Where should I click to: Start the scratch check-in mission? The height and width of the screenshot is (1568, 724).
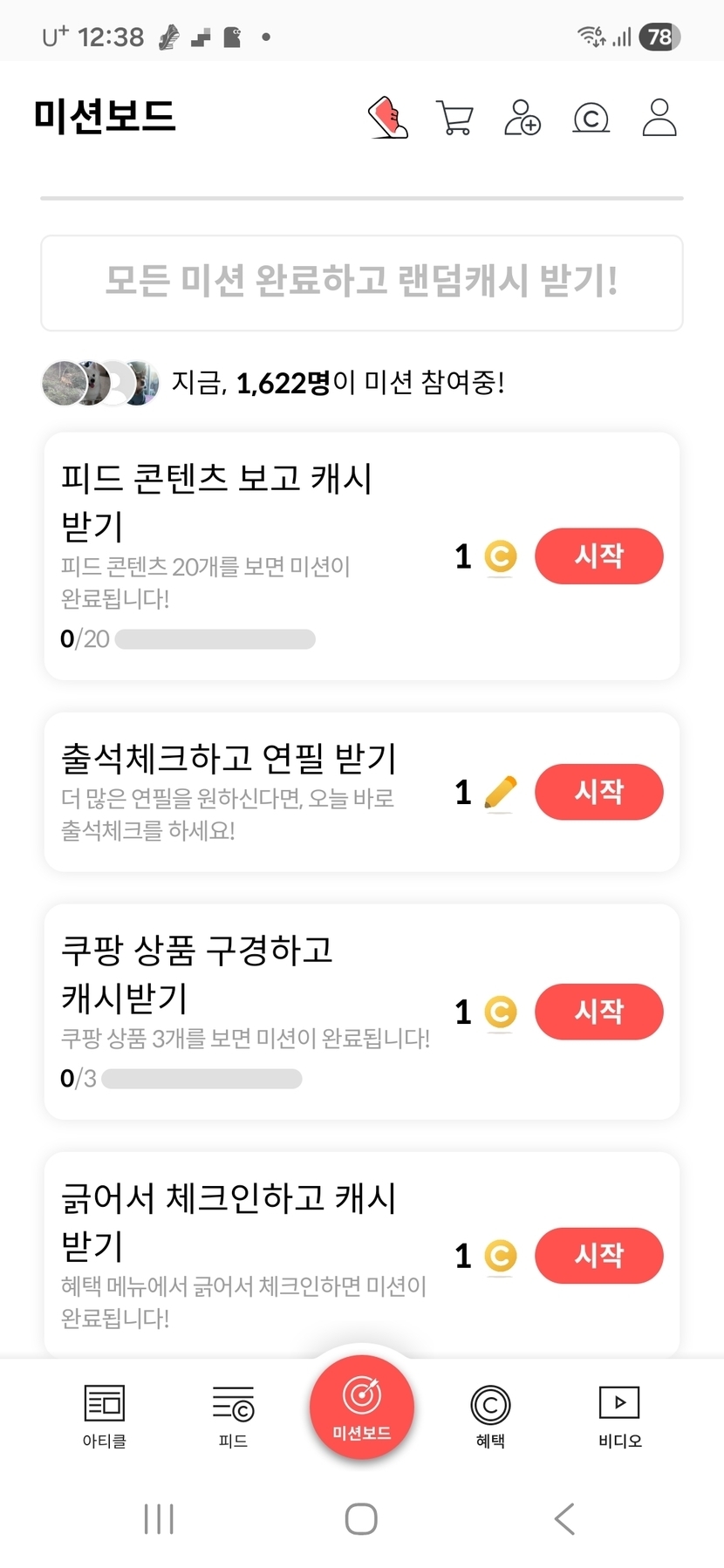(x=598, y=1257)
